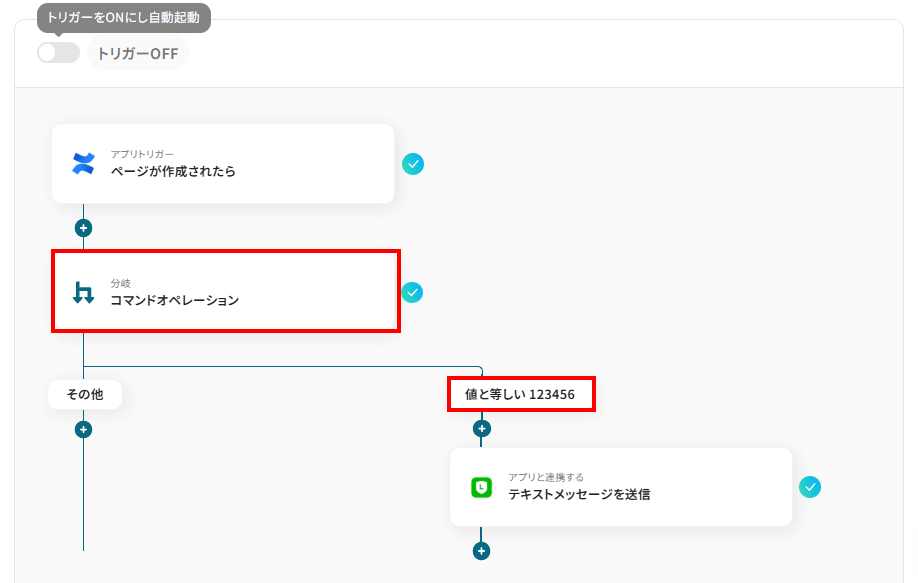The width and height of the screenshot is (918, 583).
Task: Click the アプリトリガー label text
Action: [x=142, y=154]
